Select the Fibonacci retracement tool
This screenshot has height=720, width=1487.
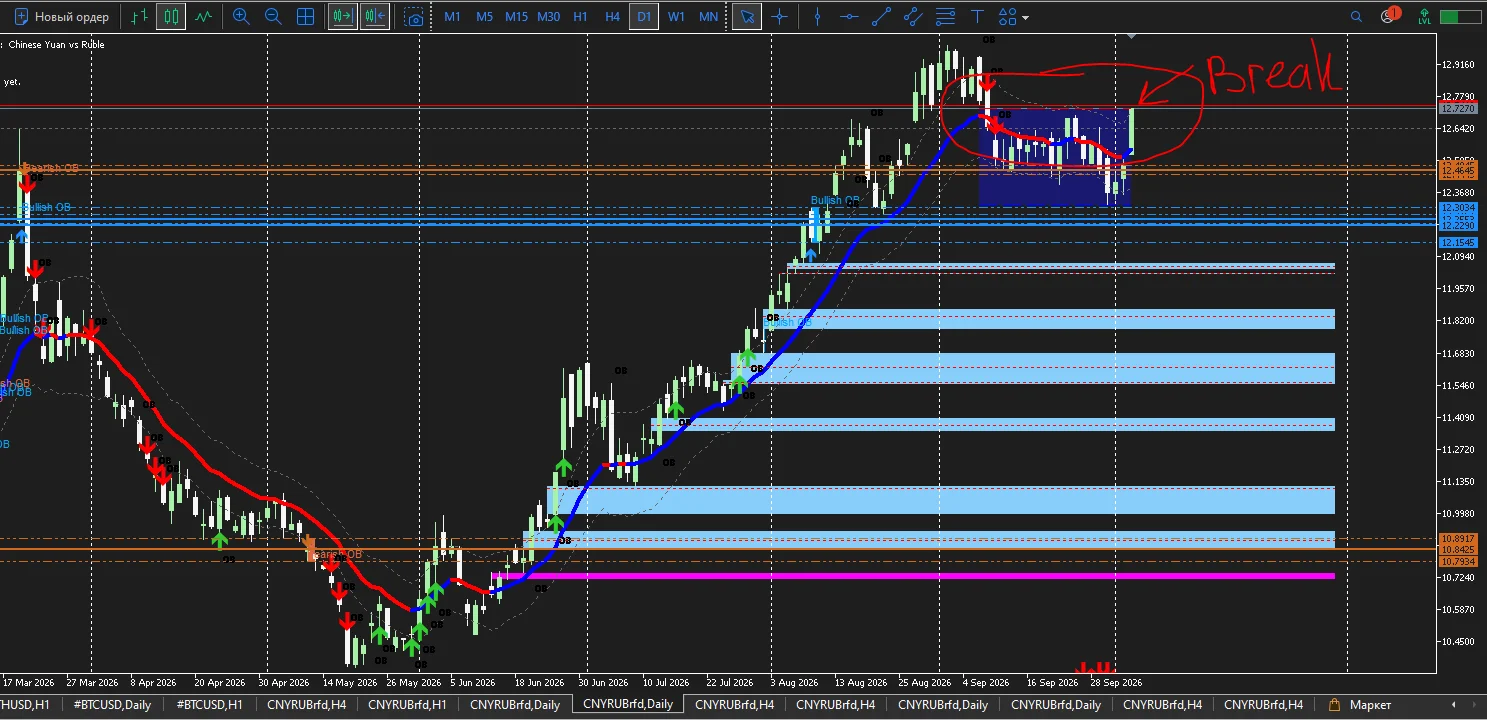(x=945, y=17)
